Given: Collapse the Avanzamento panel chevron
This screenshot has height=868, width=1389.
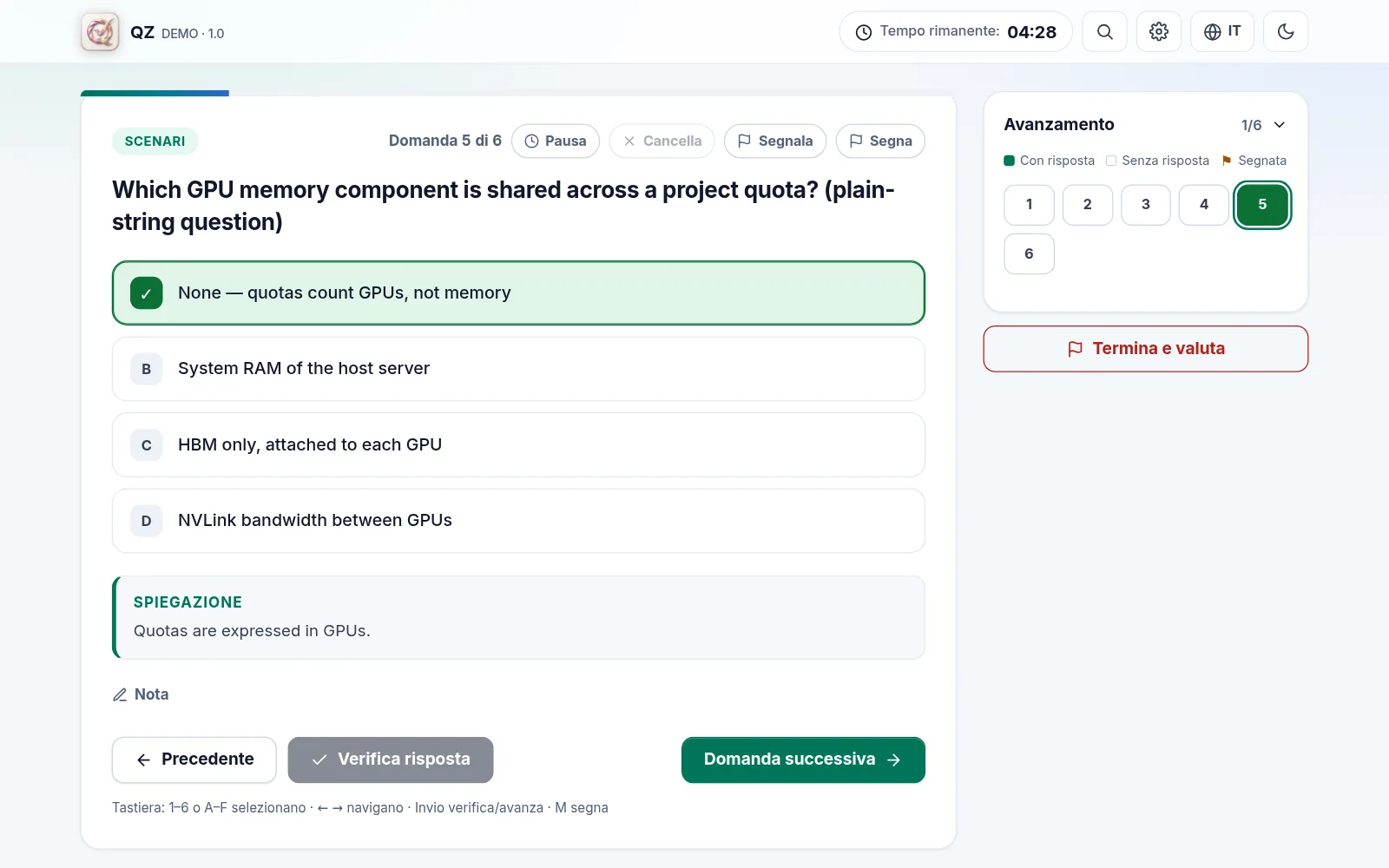Looking at the screenshot, I should [x=1280, y=125].
